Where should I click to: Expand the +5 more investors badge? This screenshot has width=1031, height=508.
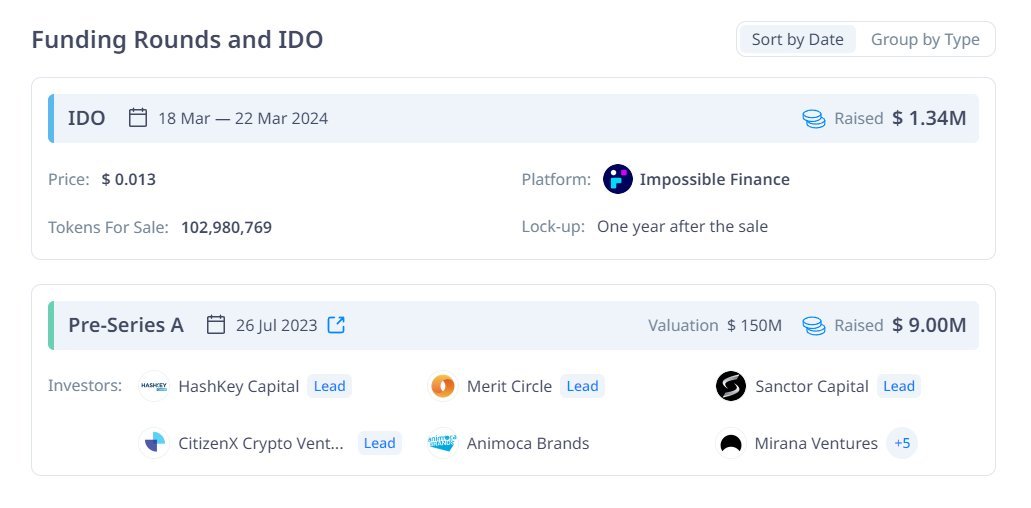point(902,443)
